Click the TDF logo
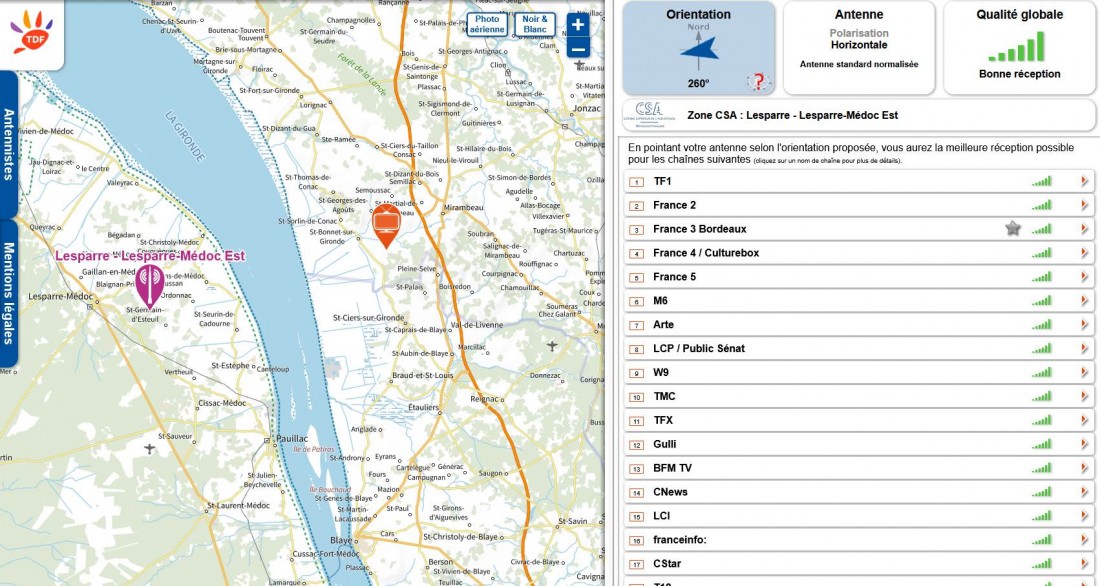Screen dimensions: 1100x586 click(32, 34)
